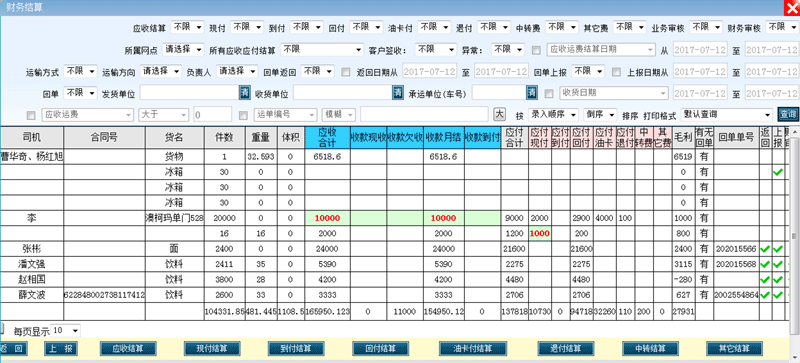The image size is (800, 363).
Task: Click the clear icon beside 承运单位(车号) field
Action: 532,93
